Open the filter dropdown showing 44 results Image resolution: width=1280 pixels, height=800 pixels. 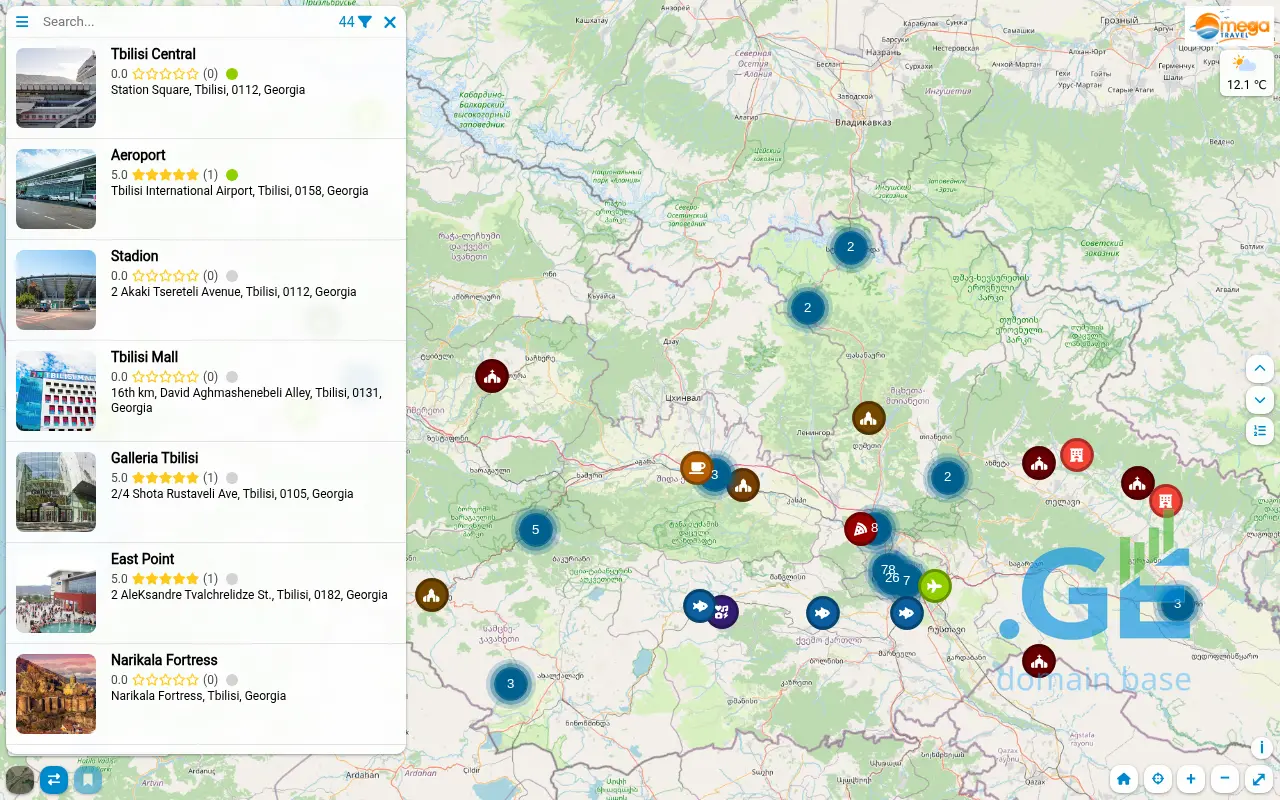coord(355,22)
